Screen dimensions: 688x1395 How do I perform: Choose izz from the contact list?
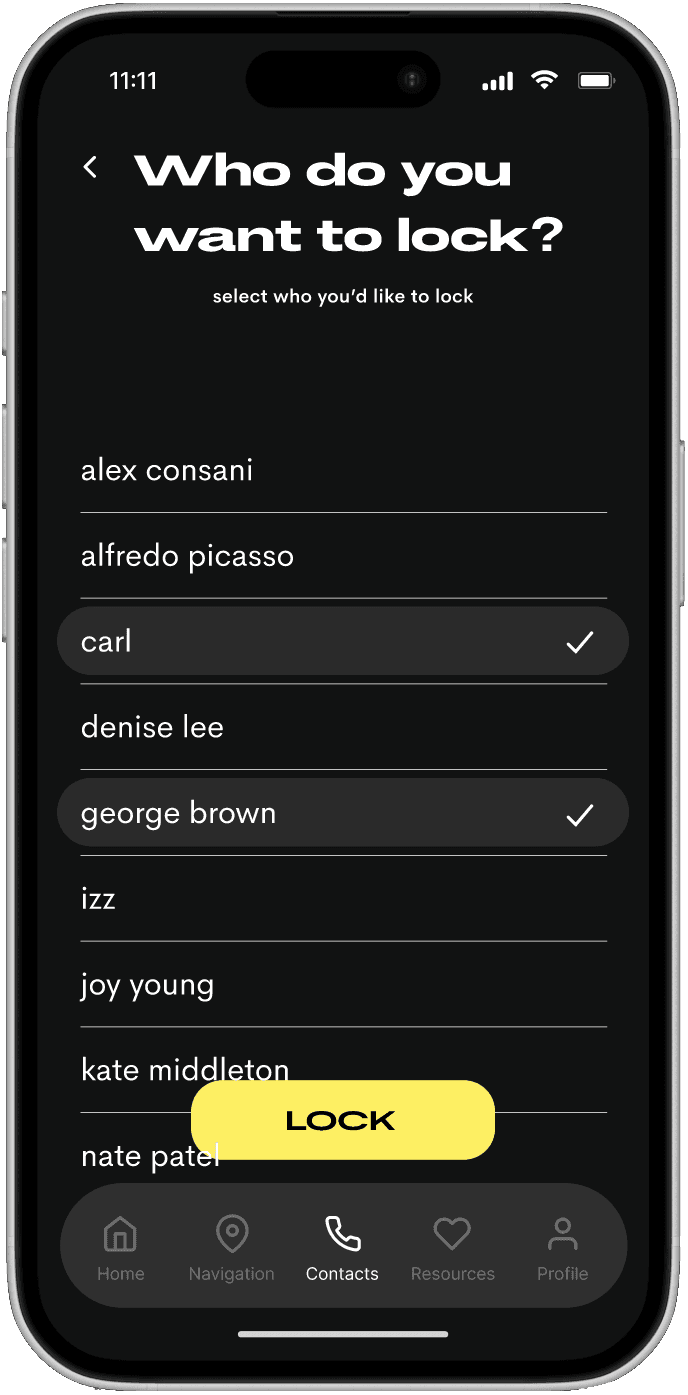[343, 899]
